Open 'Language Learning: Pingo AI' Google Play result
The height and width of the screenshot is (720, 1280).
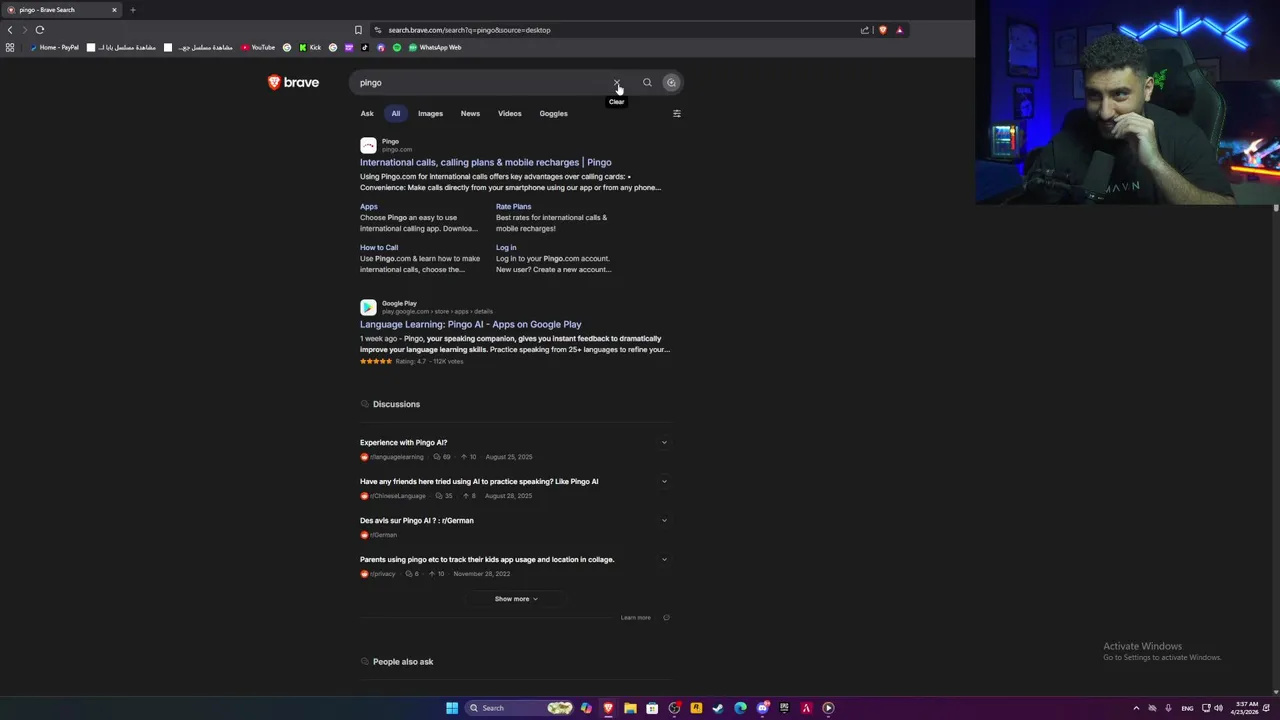point(470,324)
